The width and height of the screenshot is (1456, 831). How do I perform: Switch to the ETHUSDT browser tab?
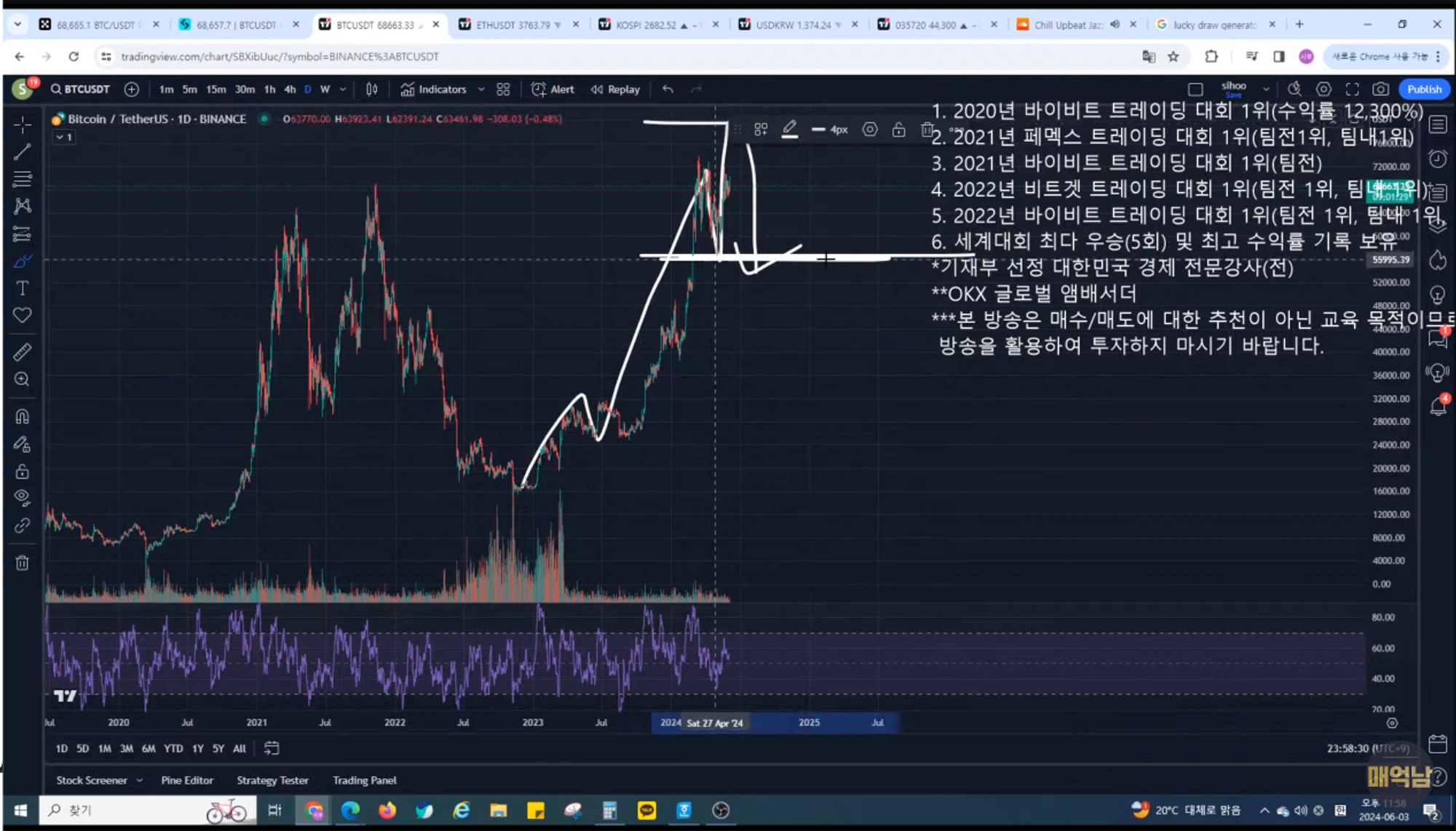coord(518,25)
